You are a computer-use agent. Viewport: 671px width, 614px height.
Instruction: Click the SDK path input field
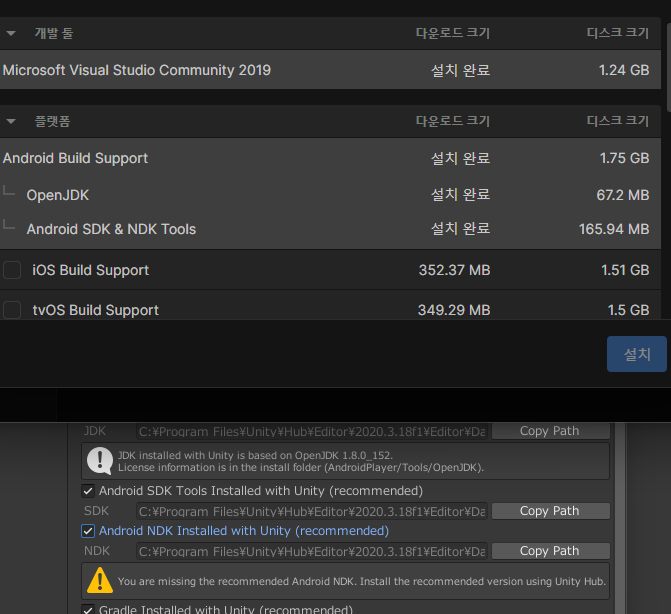point(312,511)
